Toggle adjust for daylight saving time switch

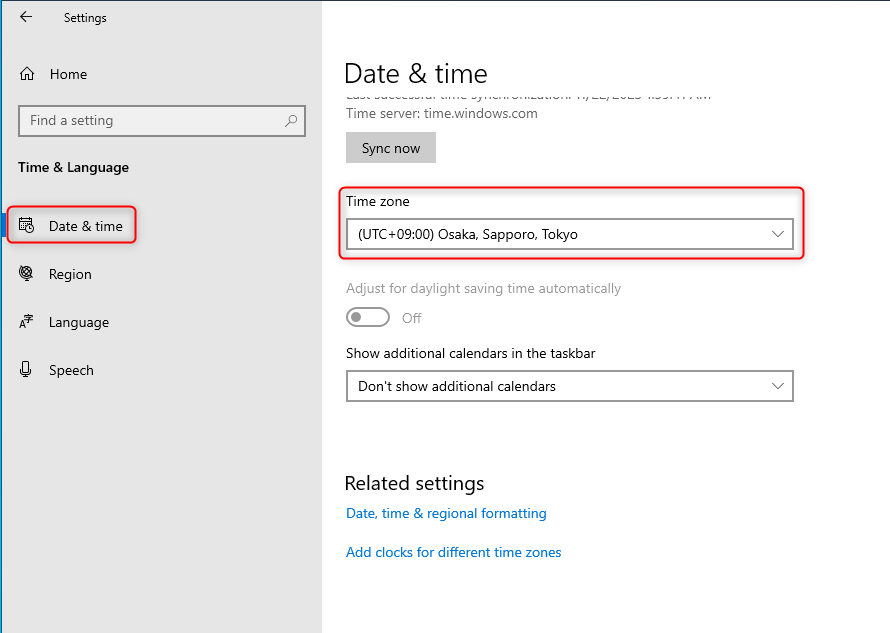pyautogui.click(x=367, y=317)
